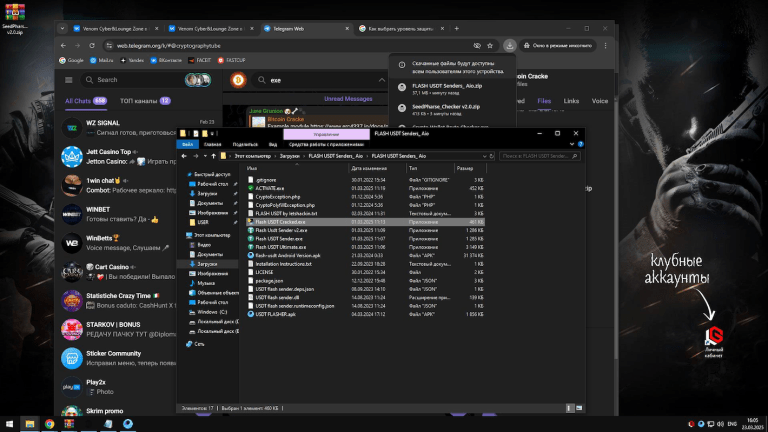The image size is (768, 432).
Task: Open the Links tab in Telegram profile
Action: (x=571, y=101)
